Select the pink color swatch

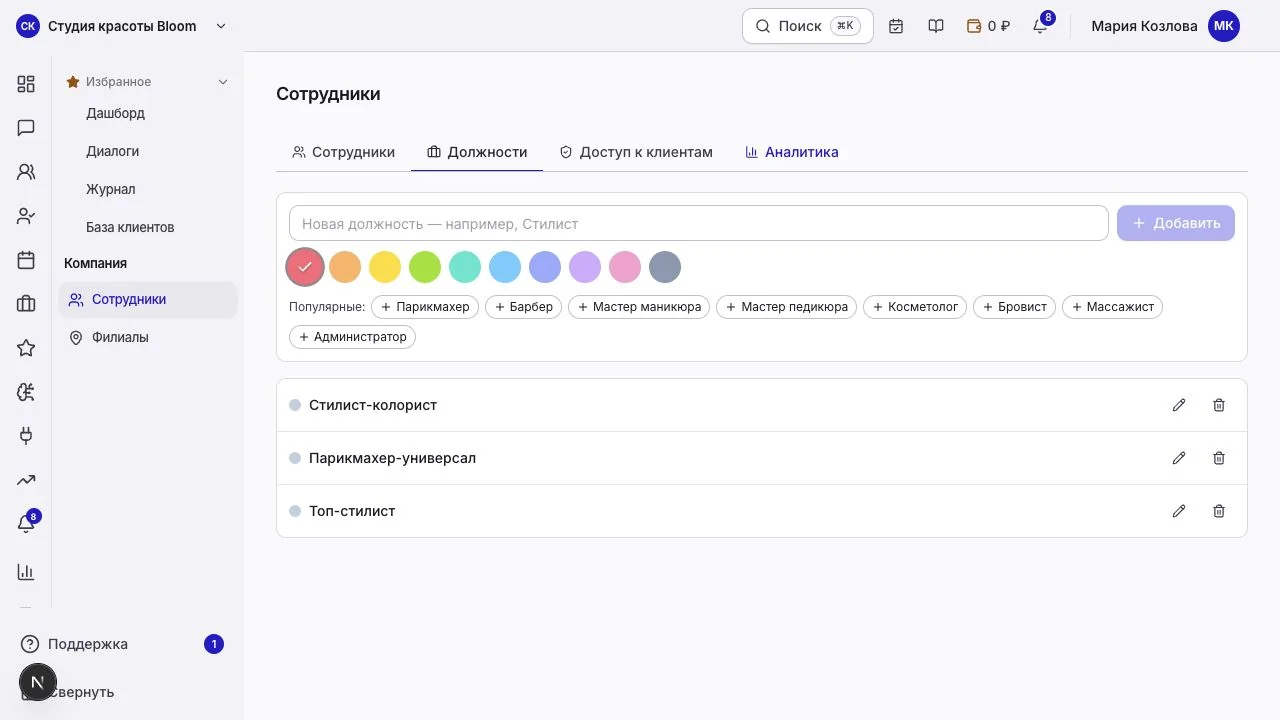tap(625, 267)
